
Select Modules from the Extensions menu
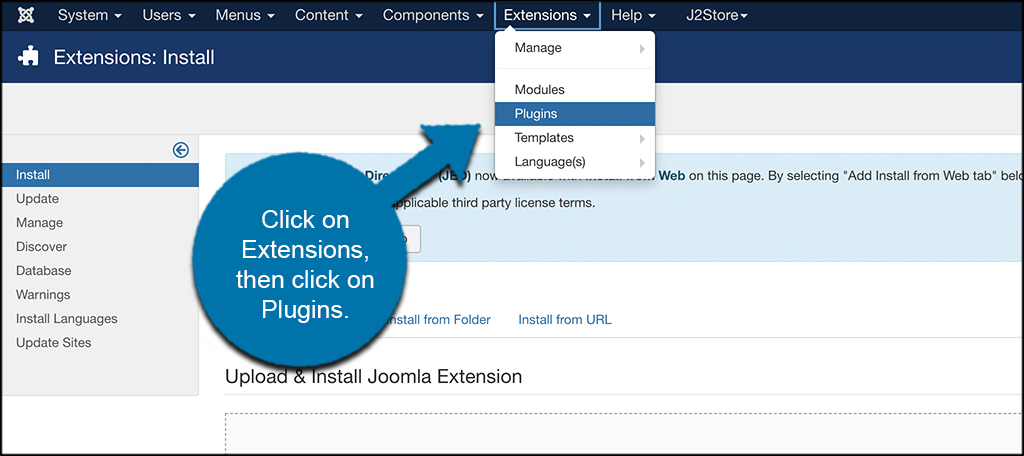(575, 90)
